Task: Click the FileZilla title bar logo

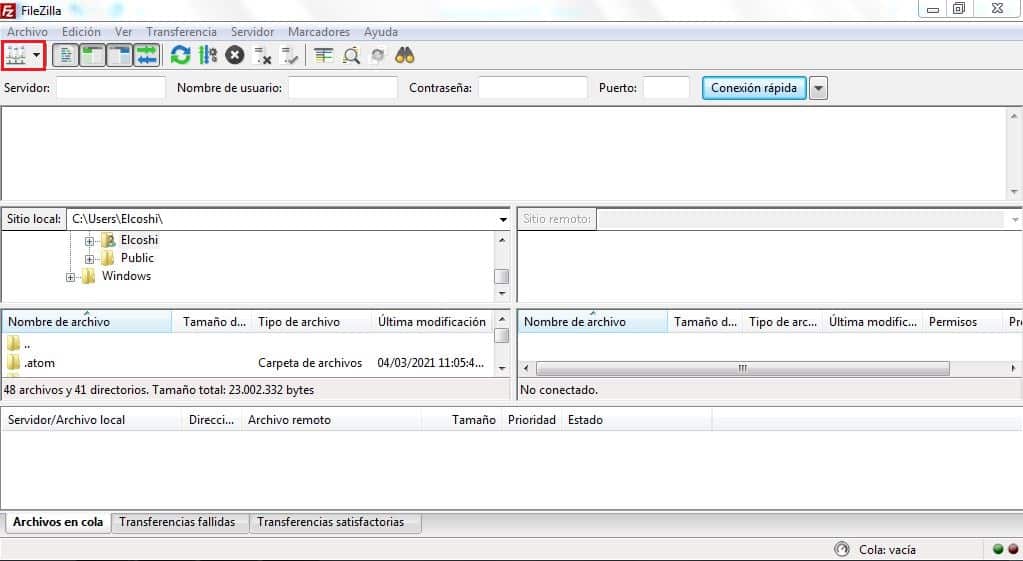Action: [x=8, y=10]
